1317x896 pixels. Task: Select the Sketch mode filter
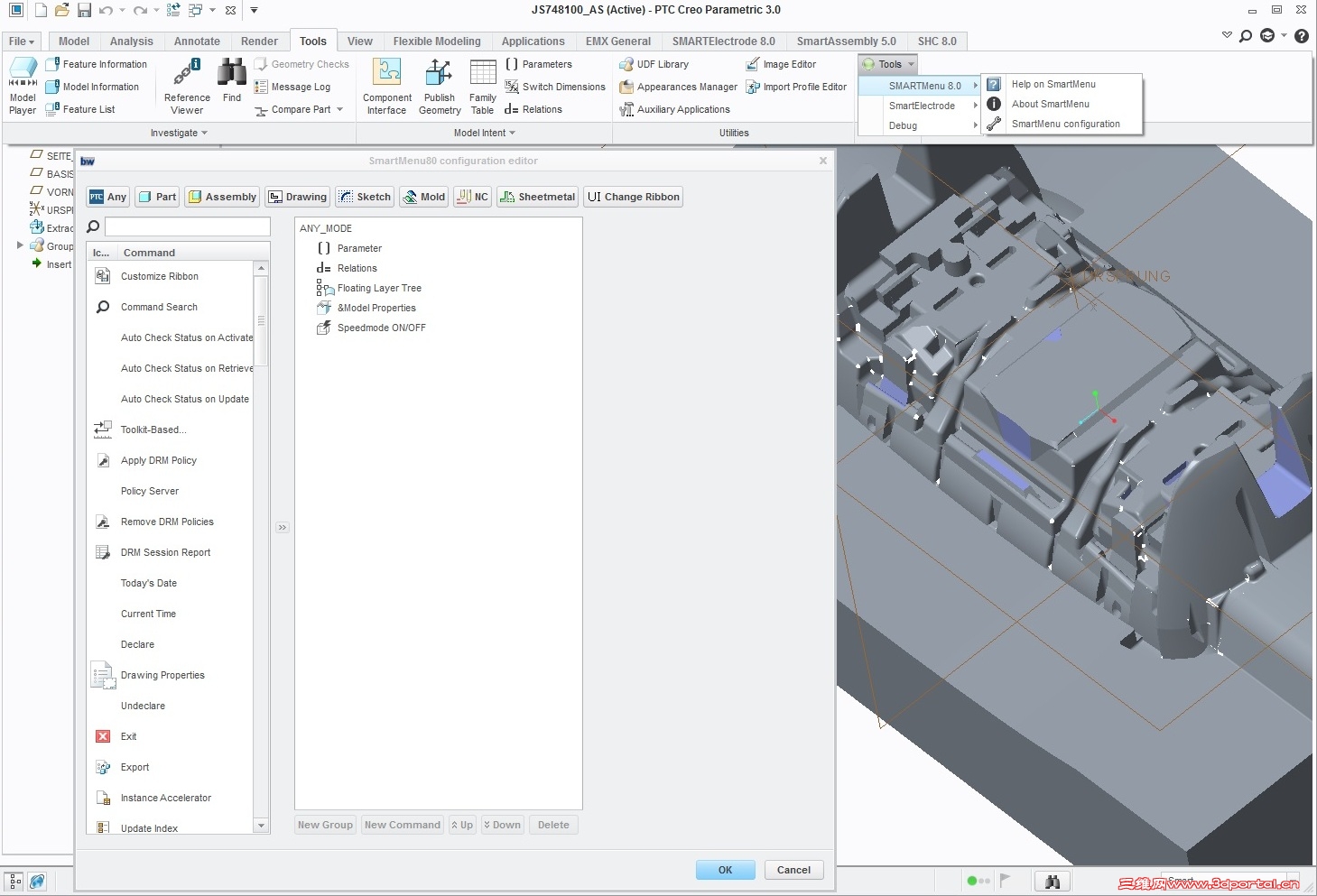365,197
